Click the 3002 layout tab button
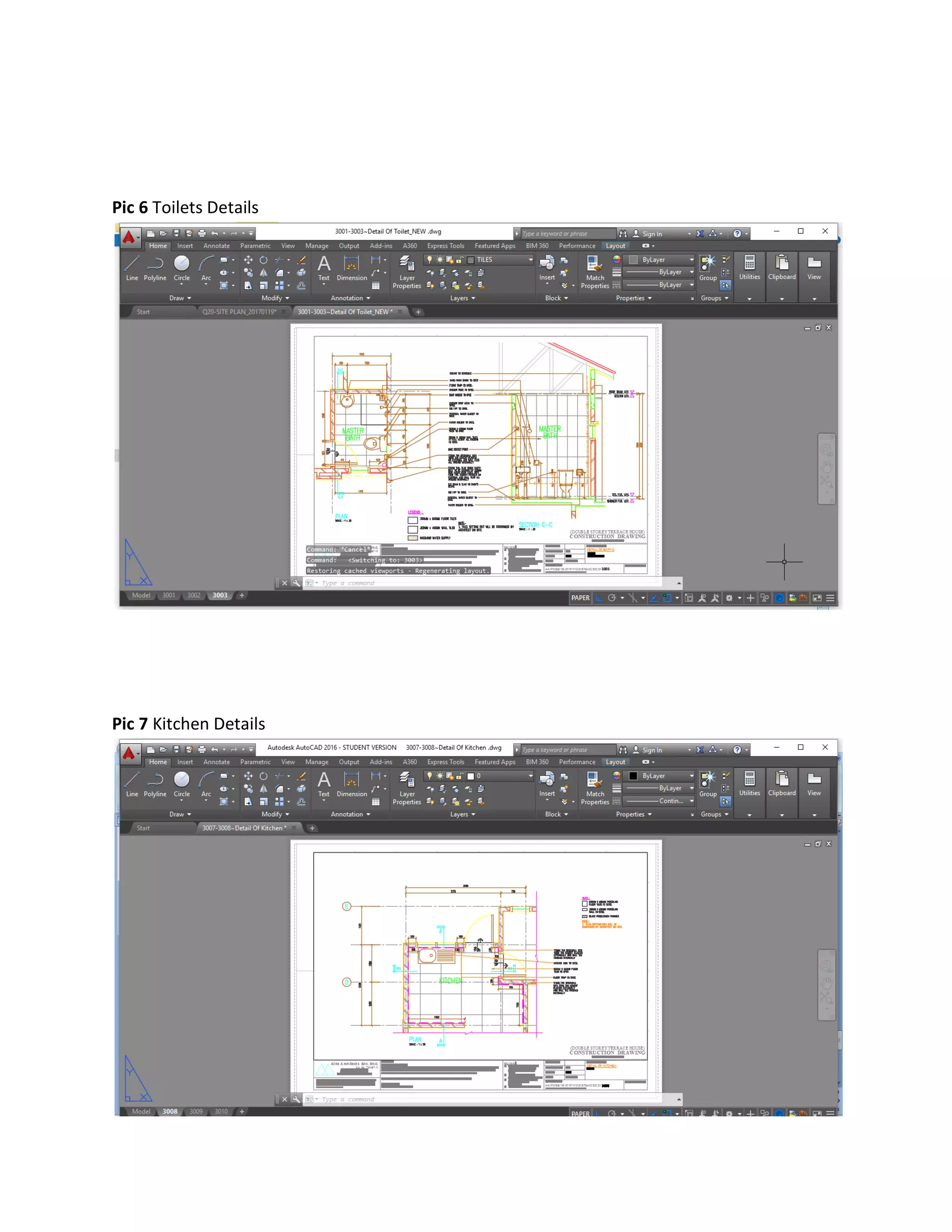This screenshot has height=1232, width=952. point(193,595)
